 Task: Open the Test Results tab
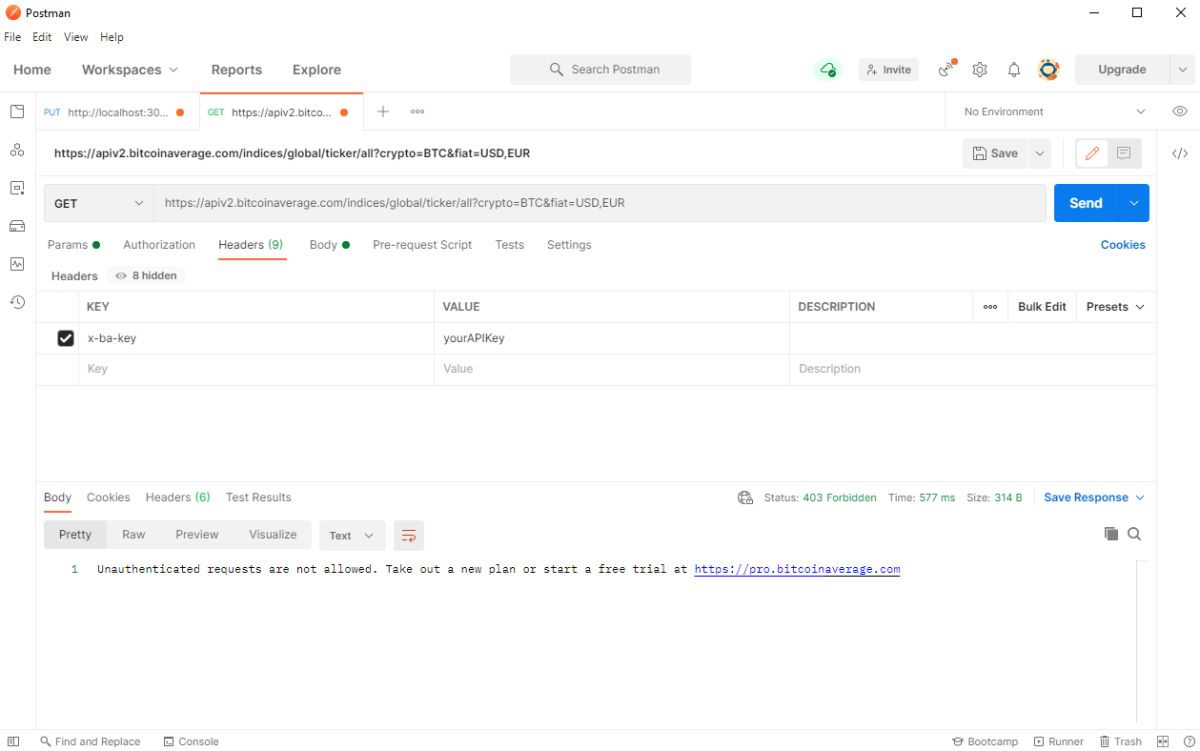coord(258,497)
